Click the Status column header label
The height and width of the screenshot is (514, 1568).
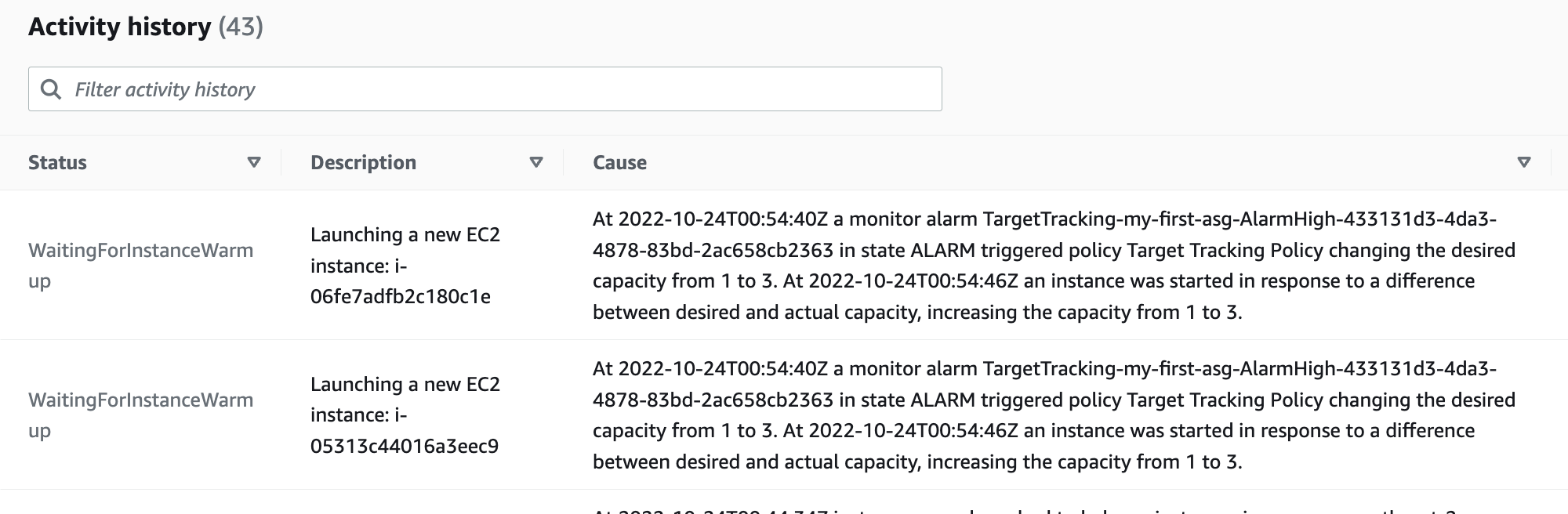(x=57, y=162)
